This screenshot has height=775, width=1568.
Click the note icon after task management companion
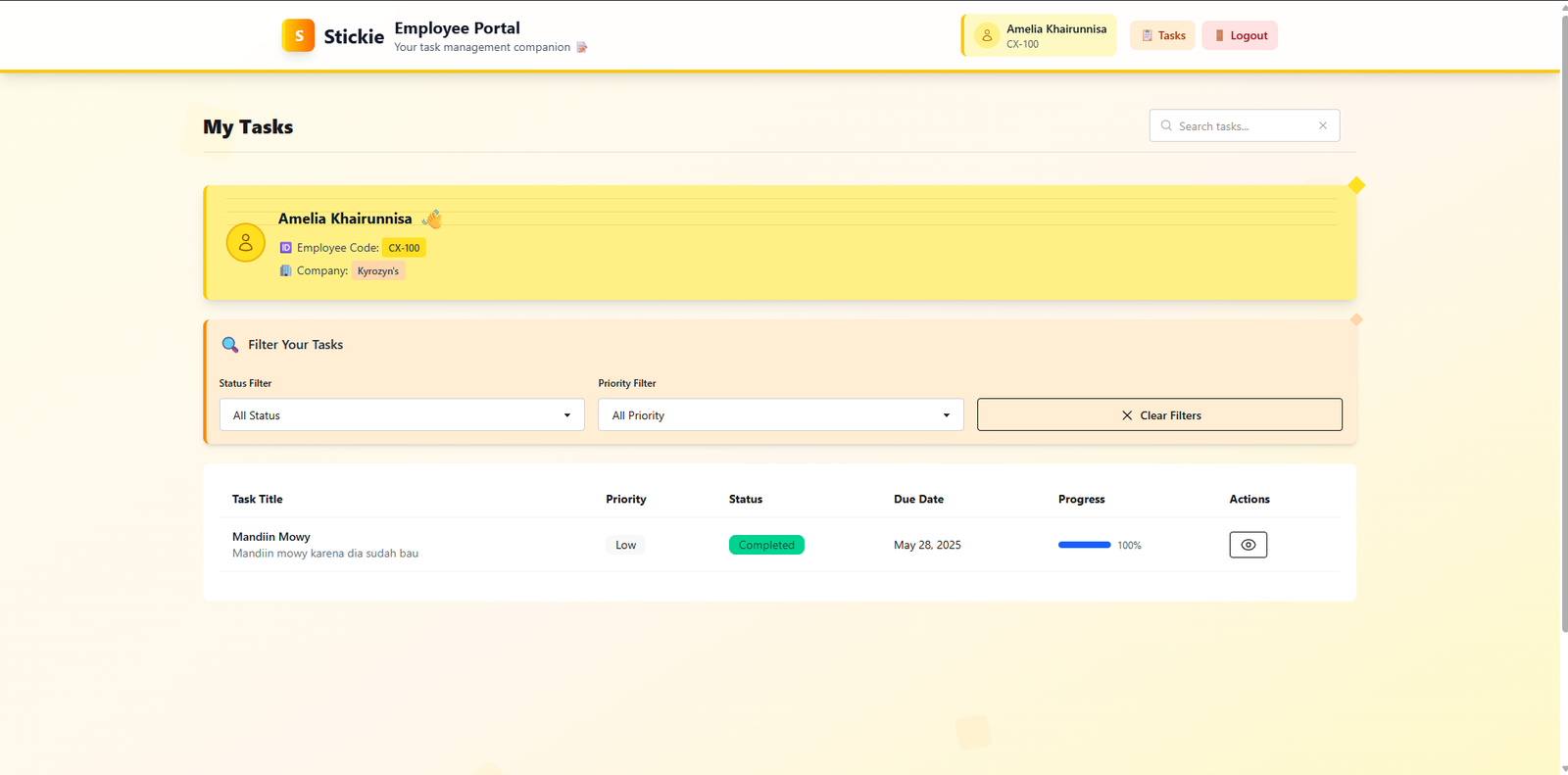pos(581,47)
